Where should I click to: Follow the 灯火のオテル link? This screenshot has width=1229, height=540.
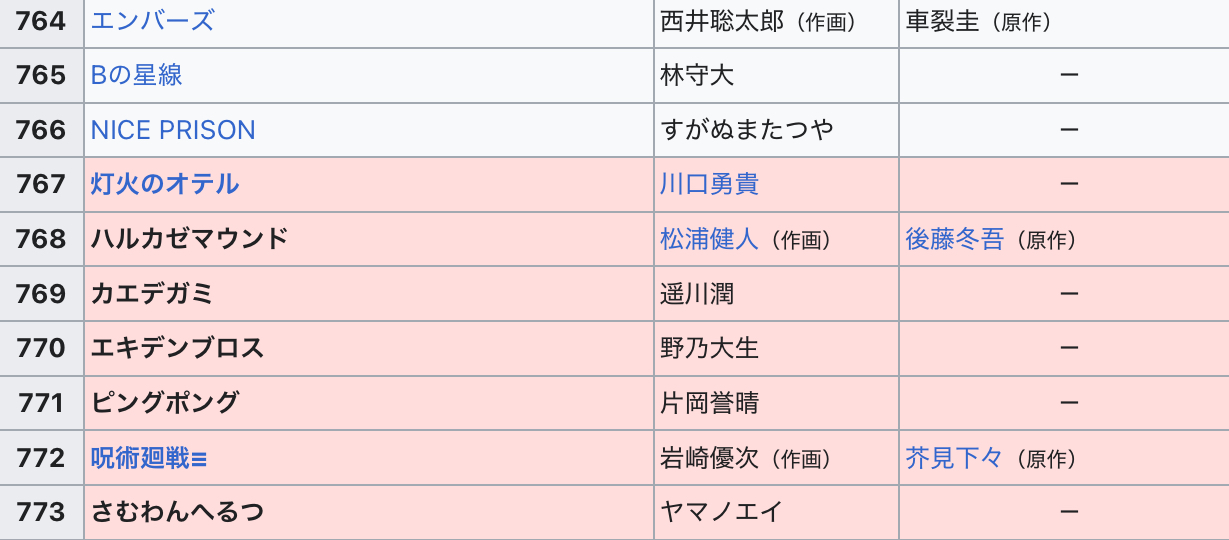click(165, 184)
